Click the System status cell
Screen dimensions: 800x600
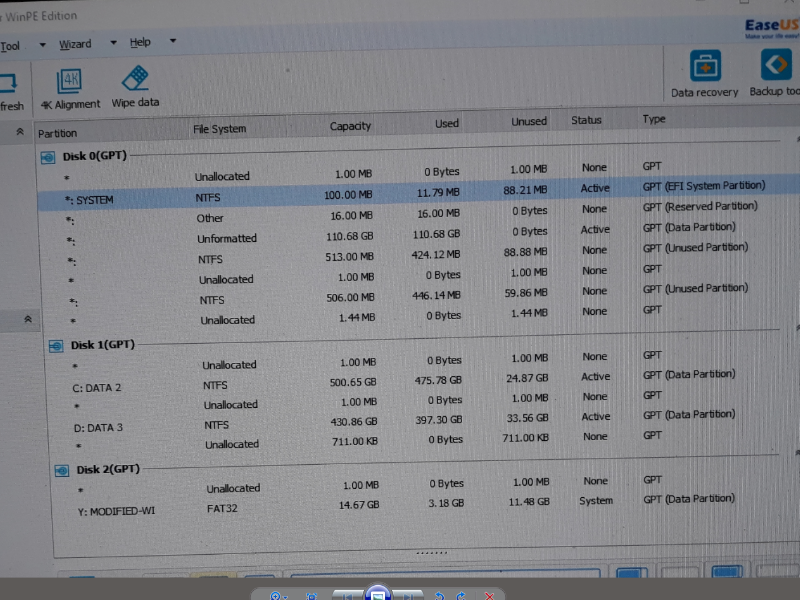[596, 501]
